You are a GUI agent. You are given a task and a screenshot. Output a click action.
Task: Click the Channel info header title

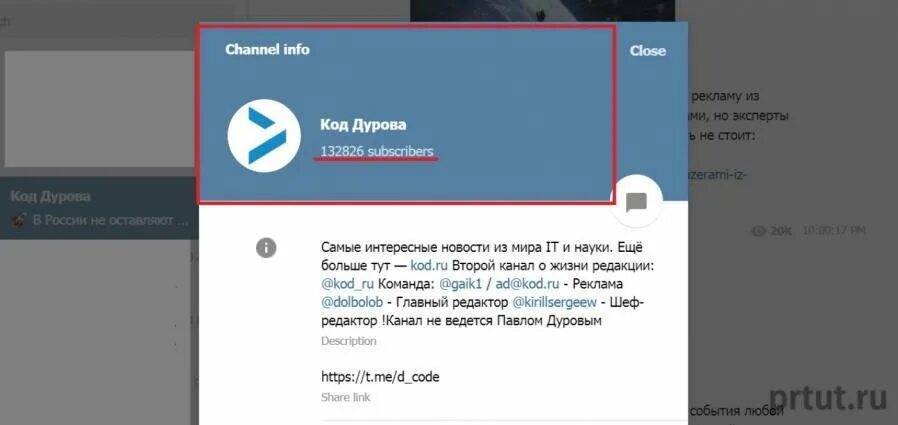(x=267, y=50)
